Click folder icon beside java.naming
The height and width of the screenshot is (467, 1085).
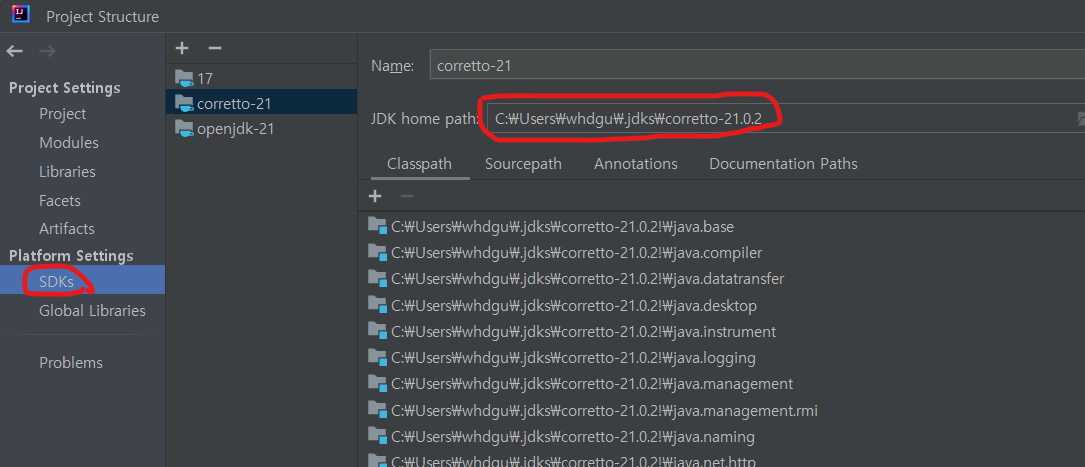click(x=377, y=435)
